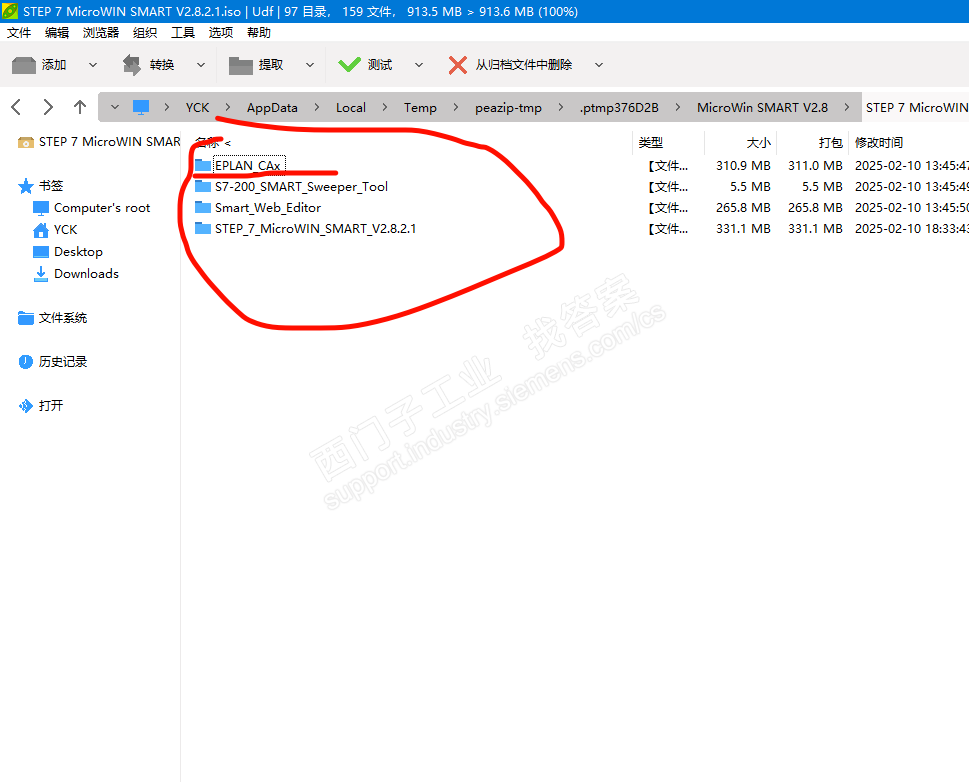
Task: Open the 帮助 menu
Action: 258,33
